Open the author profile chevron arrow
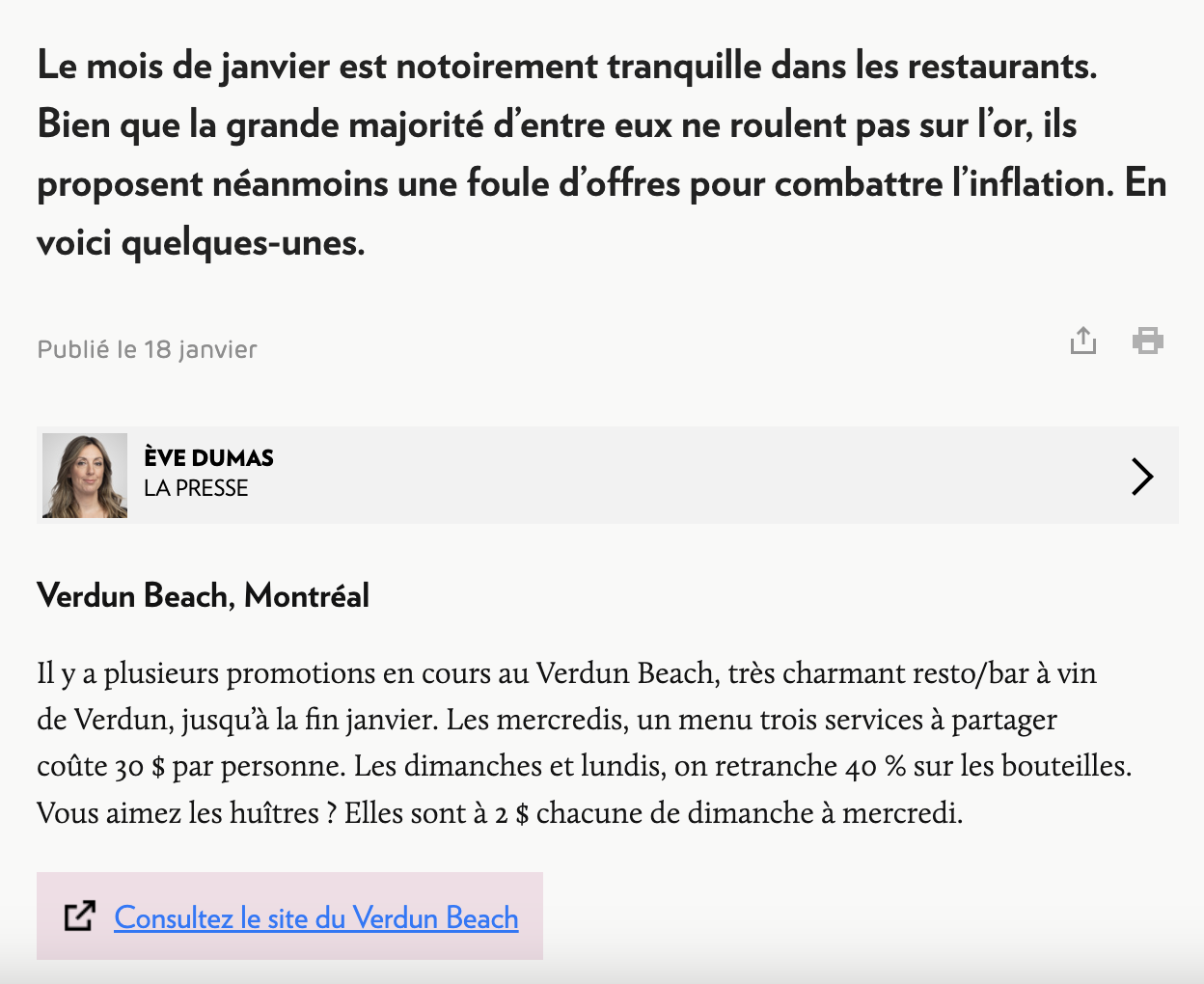The image size is (1204, 984). coord(1142,476)
